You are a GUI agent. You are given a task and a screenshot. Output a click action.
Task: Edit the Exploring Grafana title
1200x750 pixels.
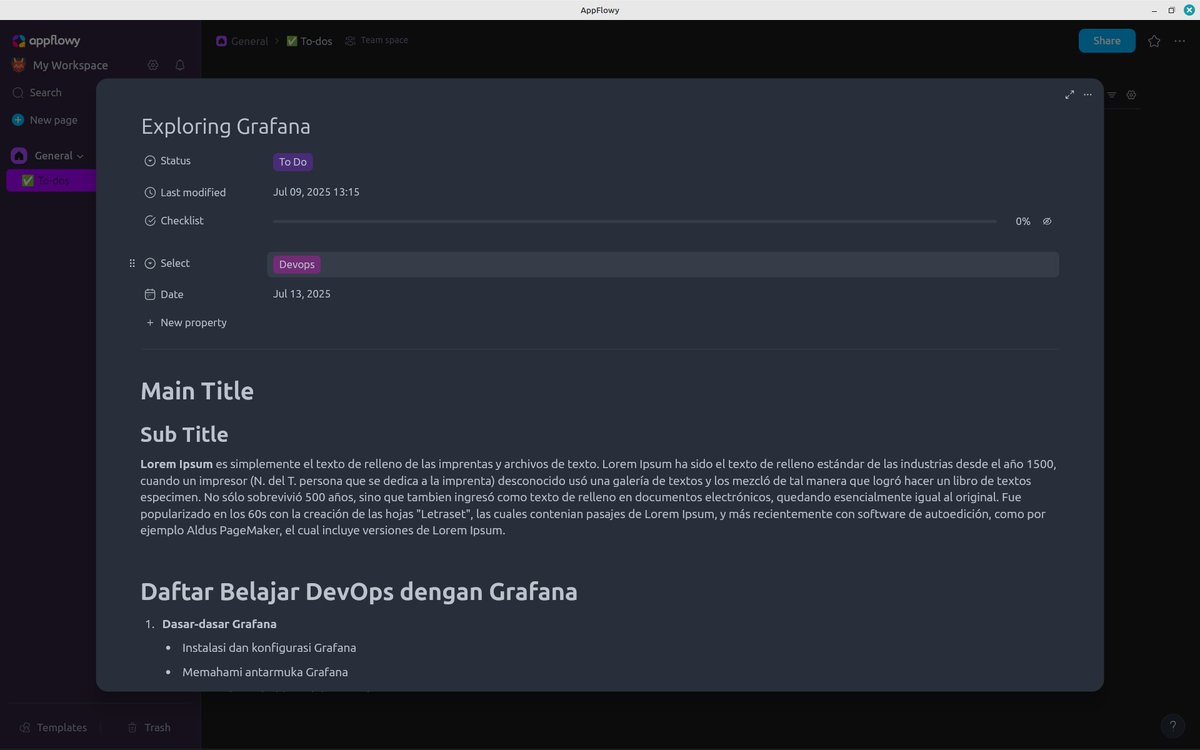pos(226,127)
